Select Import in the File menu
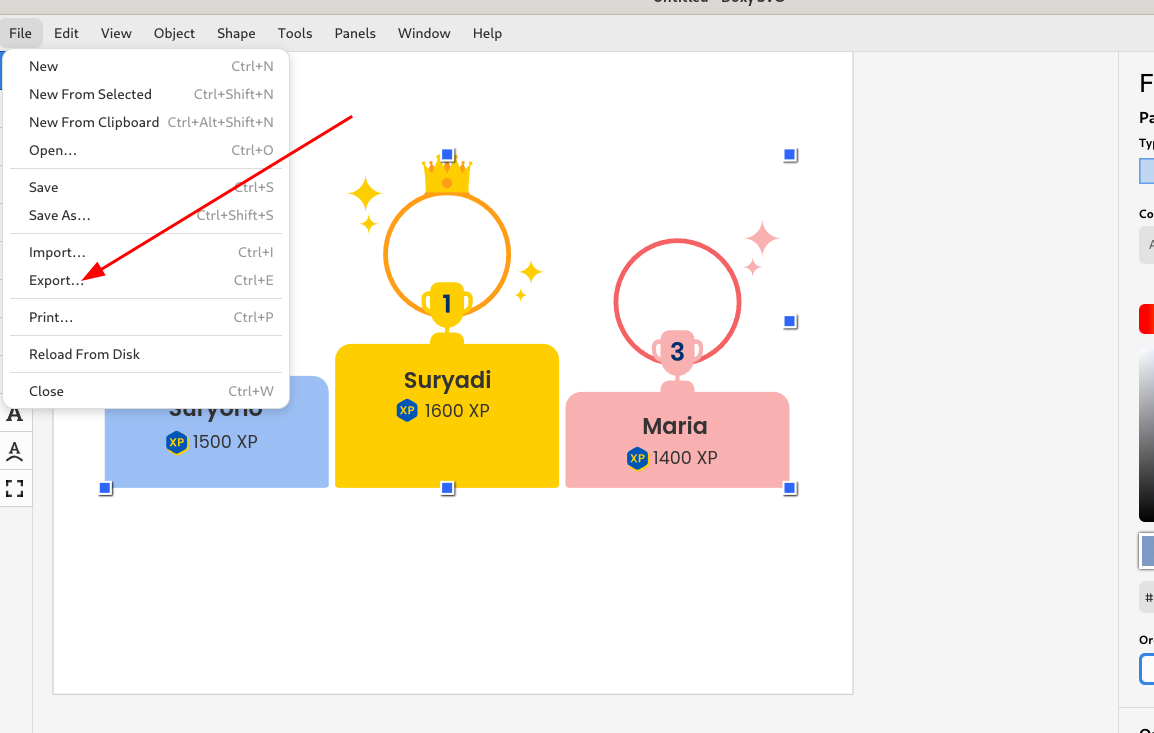The height and width of the screenshot is (733, 1154). tap(58, 252)
